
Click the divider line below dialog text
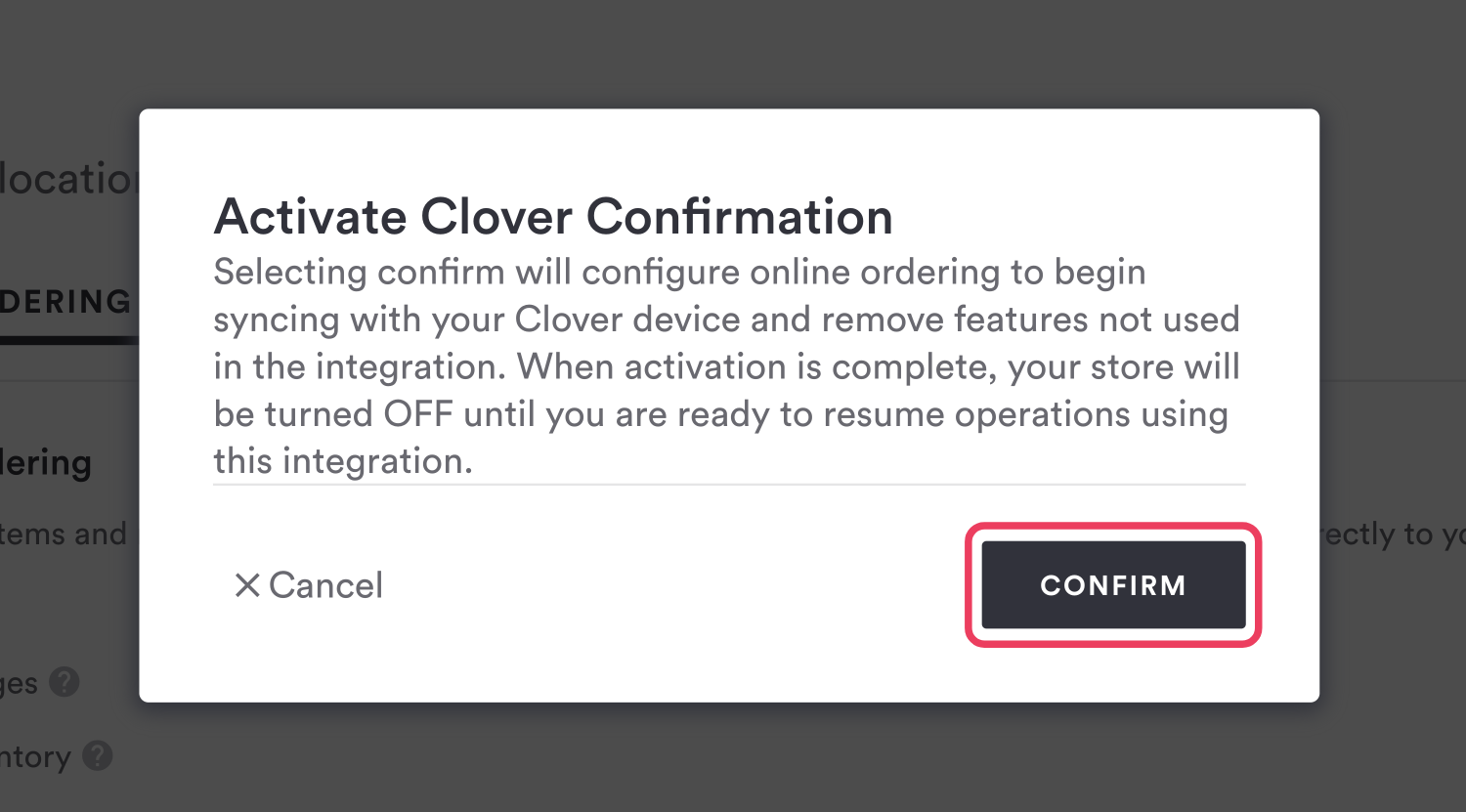click(729, 484)
